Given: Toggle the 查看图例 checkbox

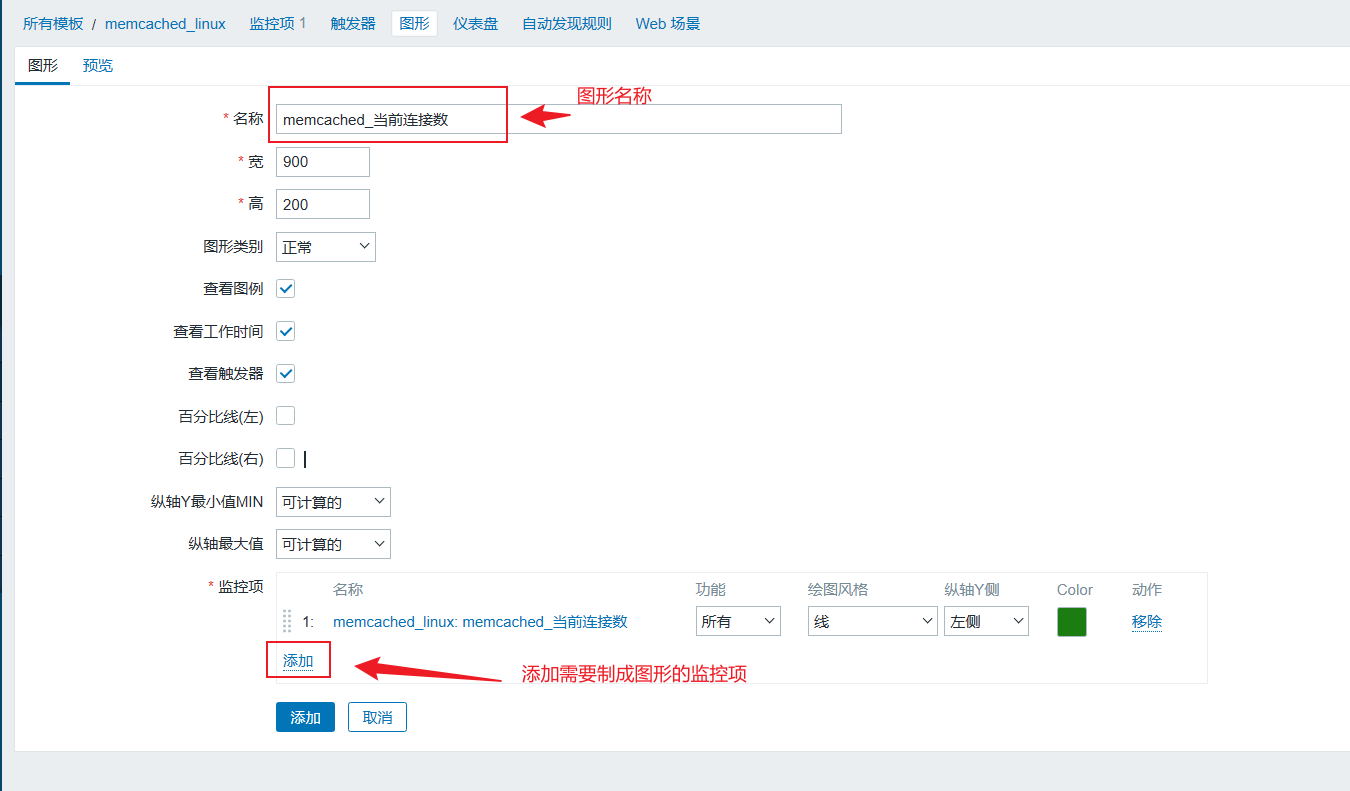Looking at the screenshot, I should (286, 289).
